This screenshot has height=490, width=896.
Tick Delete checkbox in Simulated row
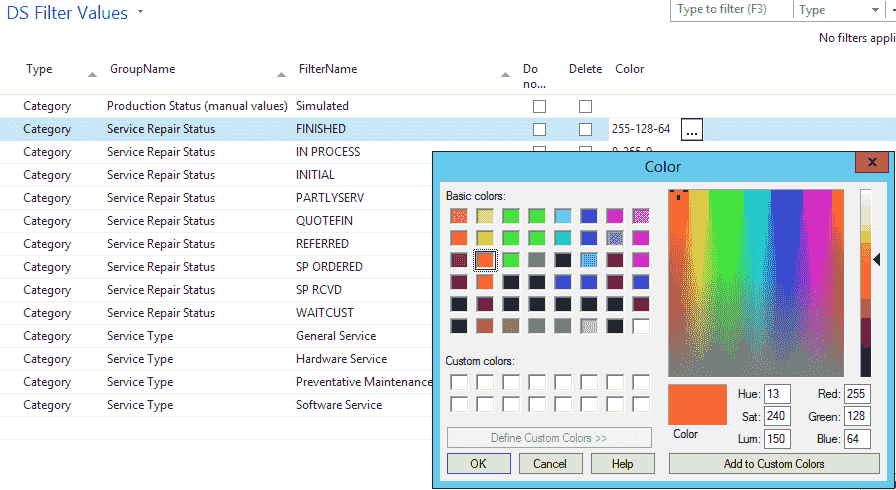click(585, 106)
